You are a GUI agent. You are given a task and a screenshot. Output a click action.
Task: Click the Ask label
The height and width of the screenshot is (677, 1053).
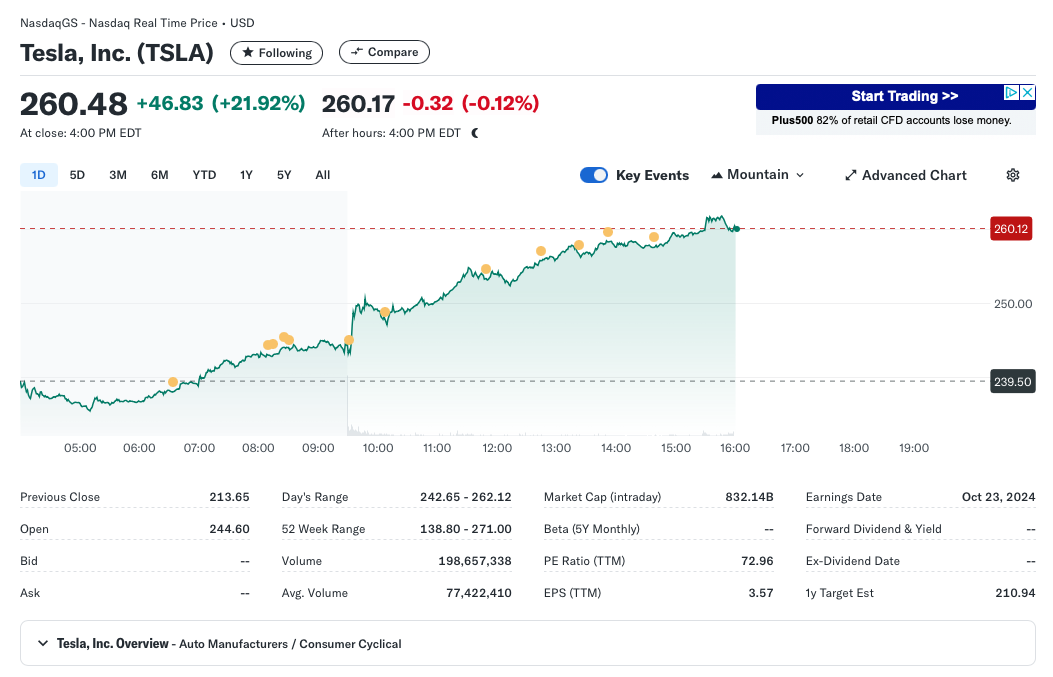coord(30,593)
